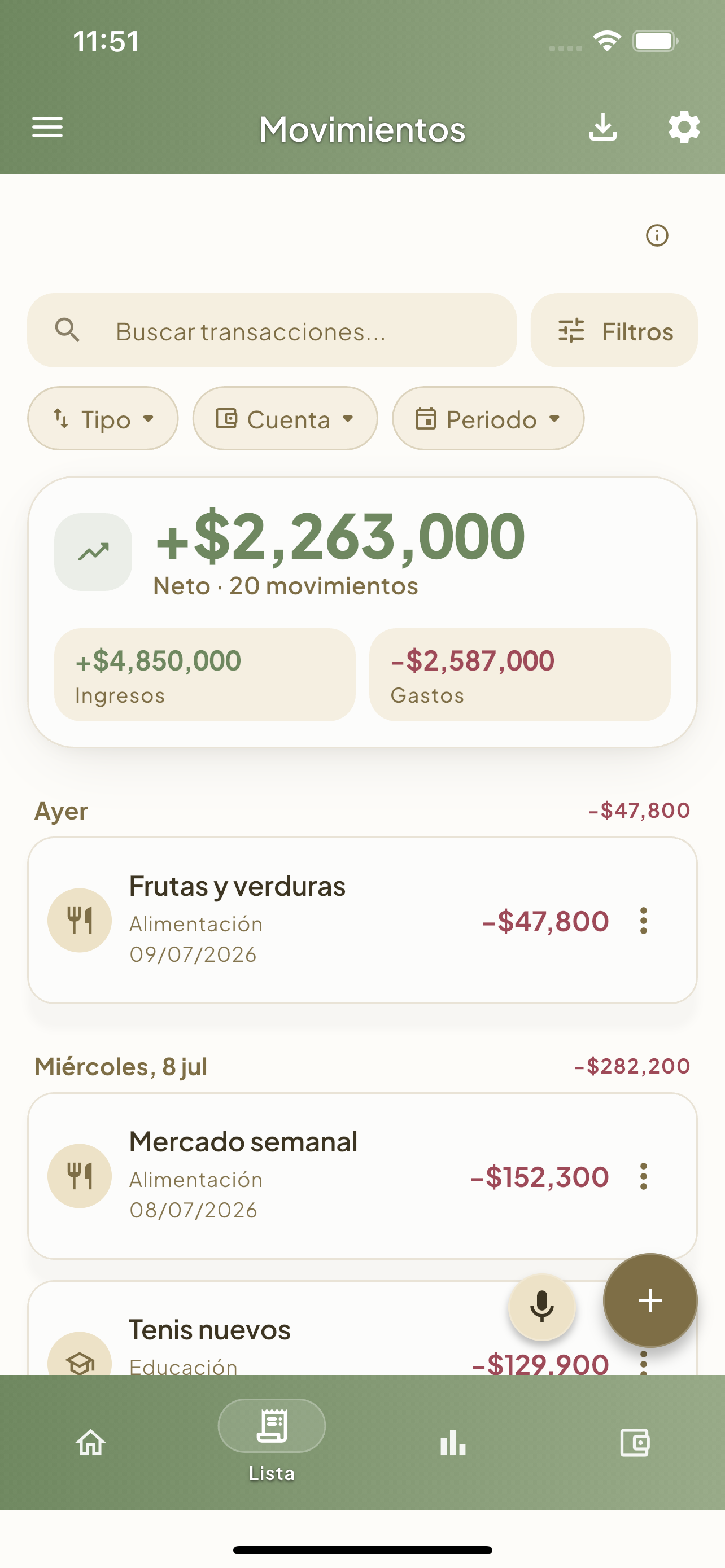725x1568 pixels.
Task: Tap the download export icon
Action: coord(602,128)
